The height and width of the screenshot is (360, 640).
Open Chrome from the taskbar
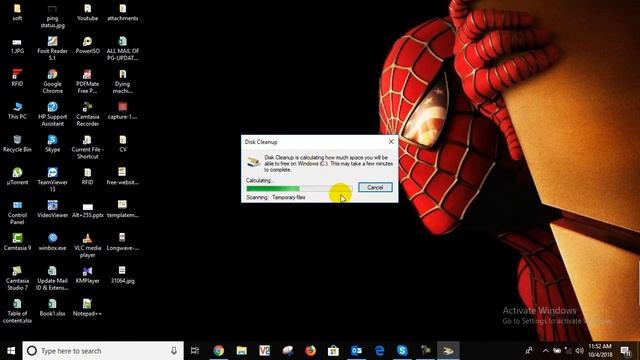219,351
